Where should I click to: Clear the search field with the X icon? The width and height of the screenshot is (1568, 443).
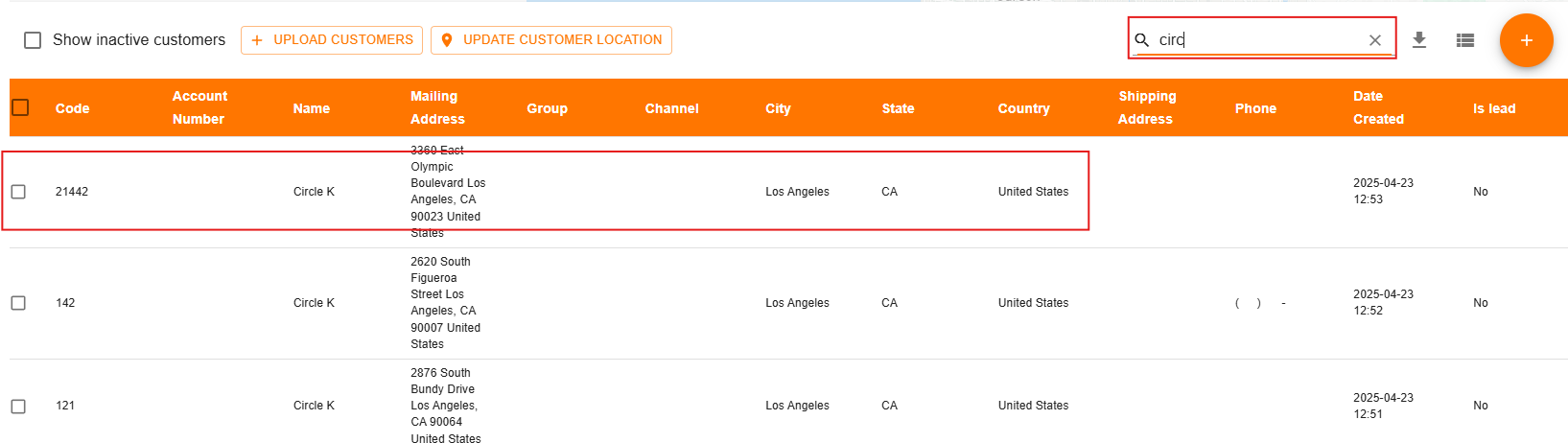[1374, 40]
